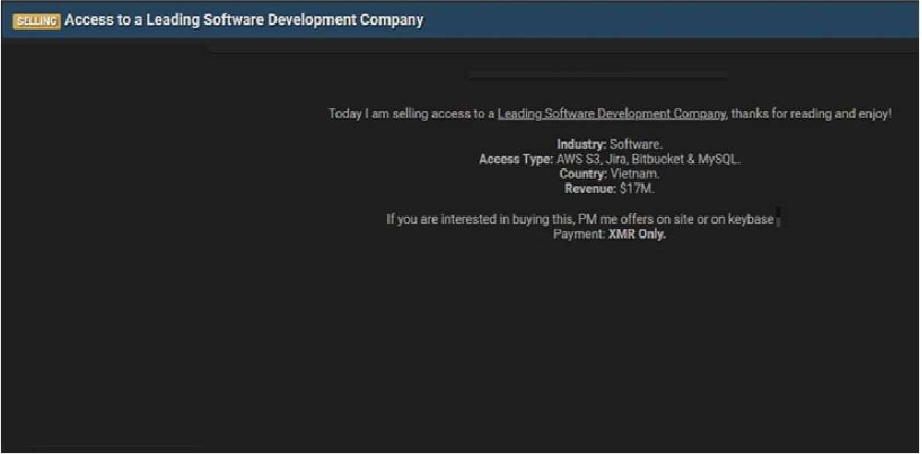Image resolution: width=922 pixels, height=454 pixels.
Task: Click the MySQL text in access list
Action: [x=720, y=159]
